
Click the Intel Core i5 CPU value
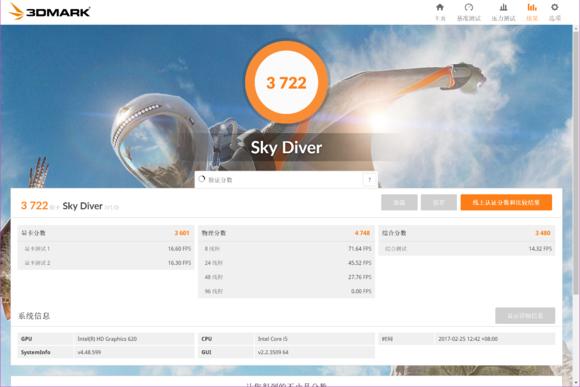coord(273,339)
